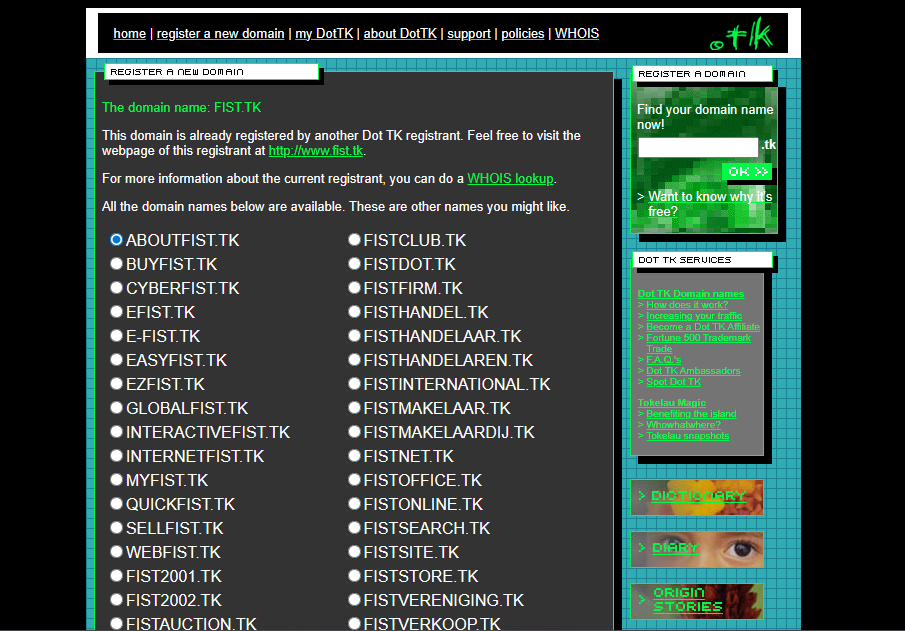Open the home menu link
This screenshot has width=905, height=631.
tap(129, 34)
